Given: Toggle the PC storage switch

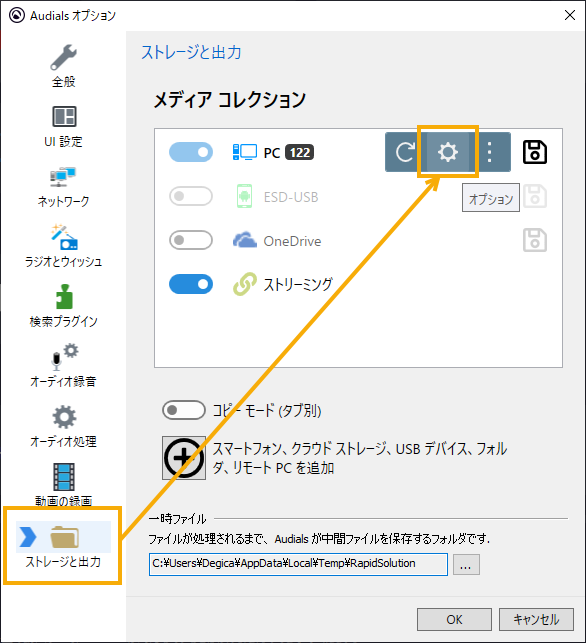Looking at the screenshot, I should [x=191, y=152].
